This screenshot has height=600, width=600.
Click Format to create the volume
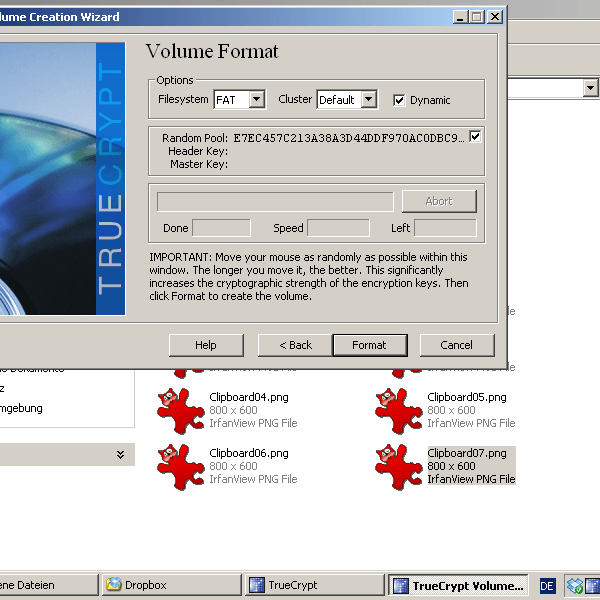pyautogui.click(x=370, y=345)
